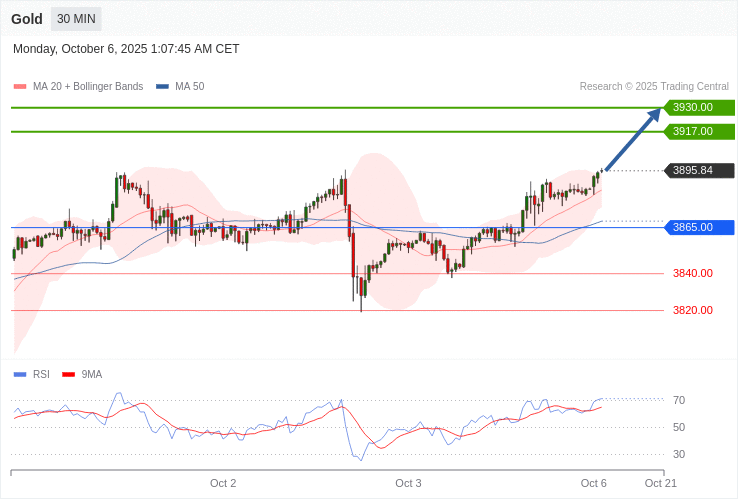Image resolution: width=738 pixels, height=500 pixels.
Task: Click the red 9MA legend marker
Action: [x=69, y=374]
